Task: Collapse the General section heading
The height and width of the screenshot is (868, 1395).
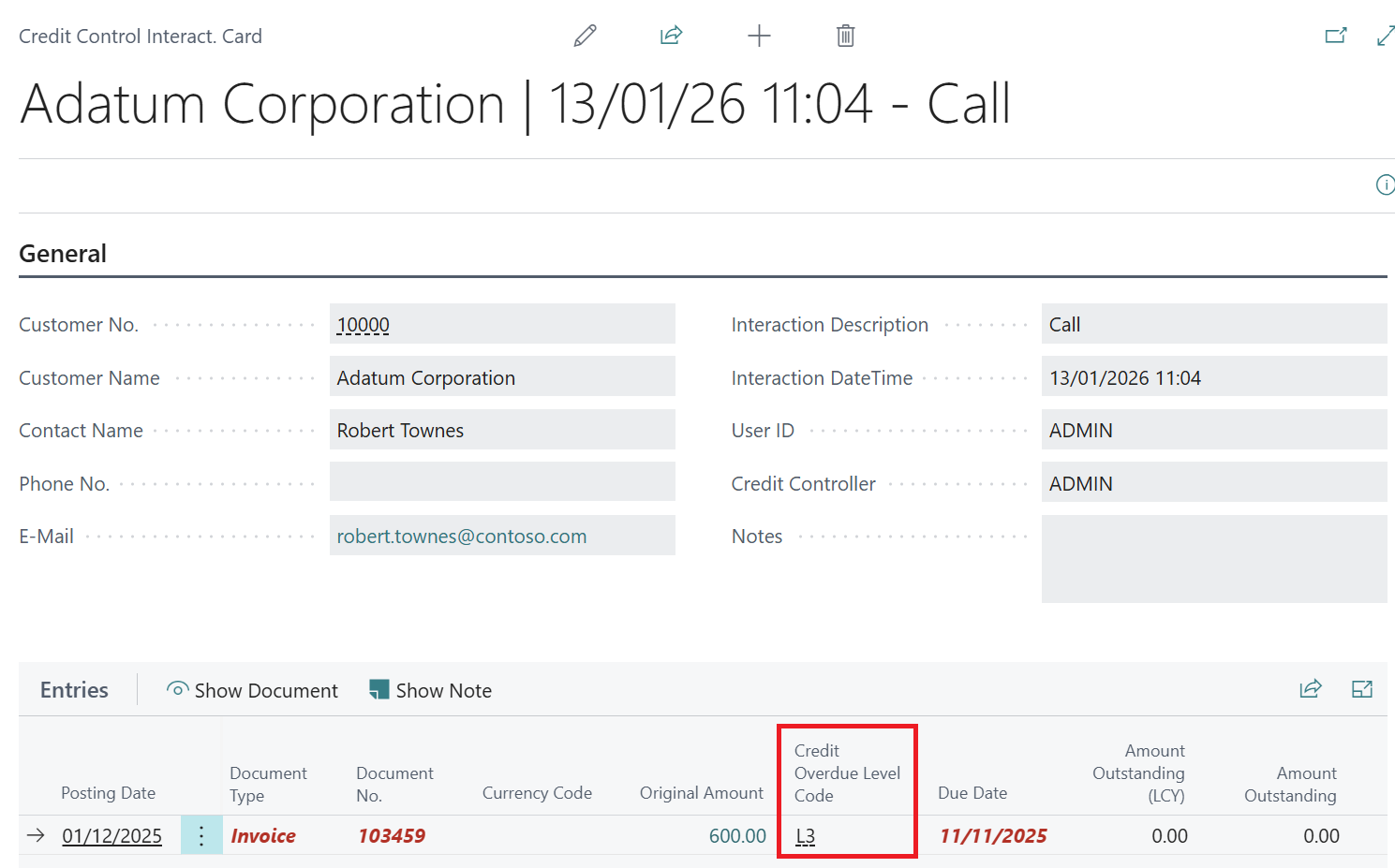Action: (x=63, y=254)
